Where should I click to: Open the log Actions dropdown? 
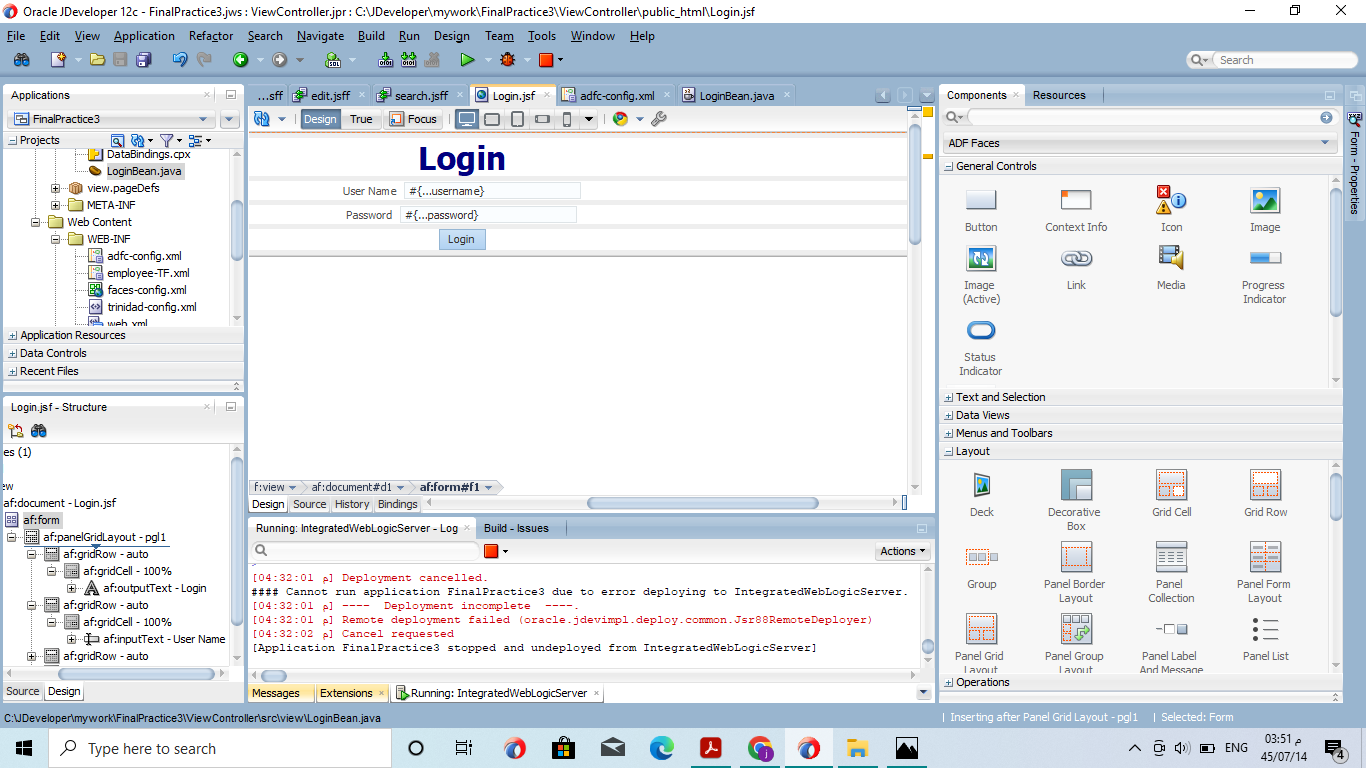click(x=903, y=551)
